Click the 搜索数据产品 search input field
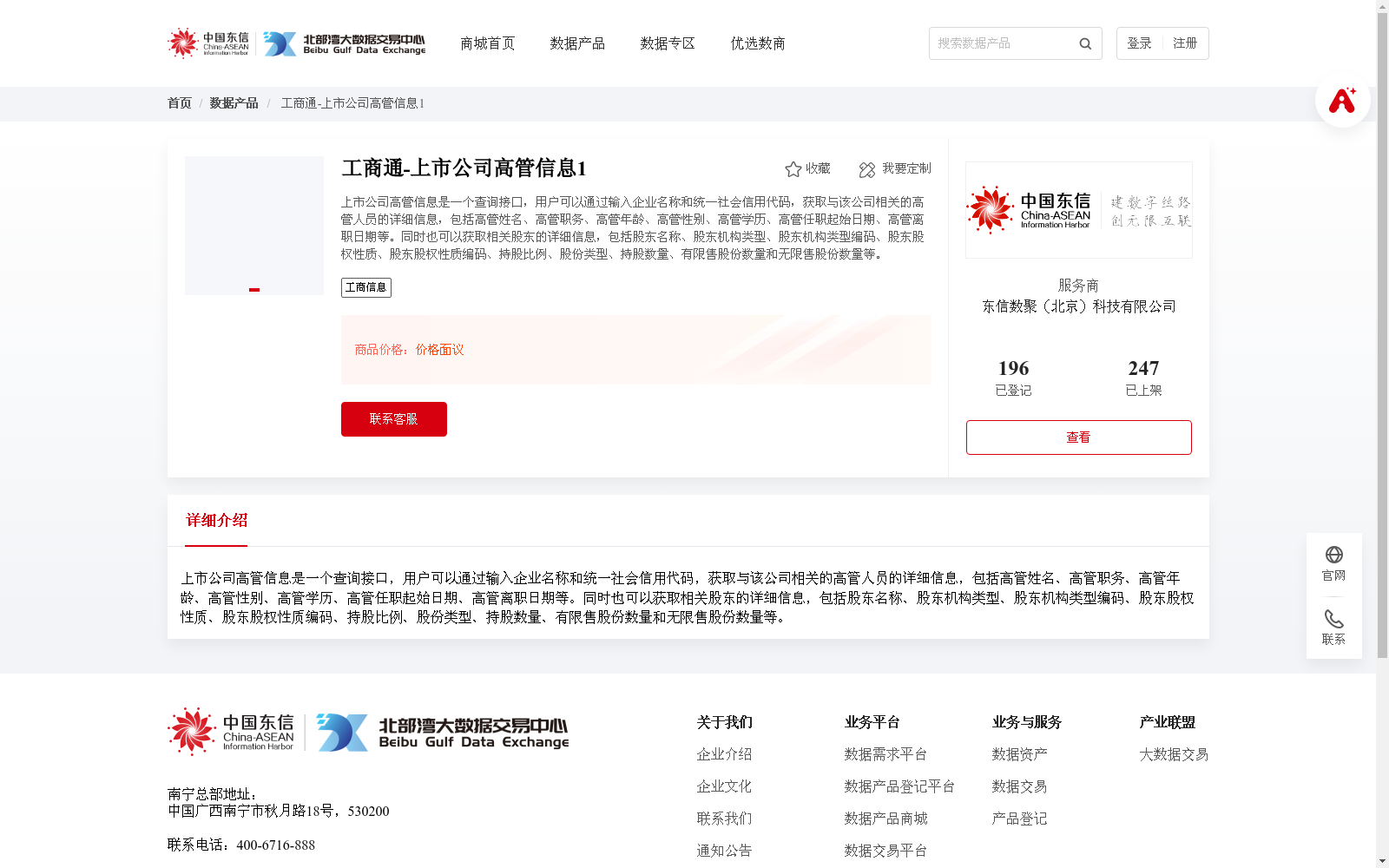Image resolution: width=1389 pixels, height=868 pixels. [998, 43]
